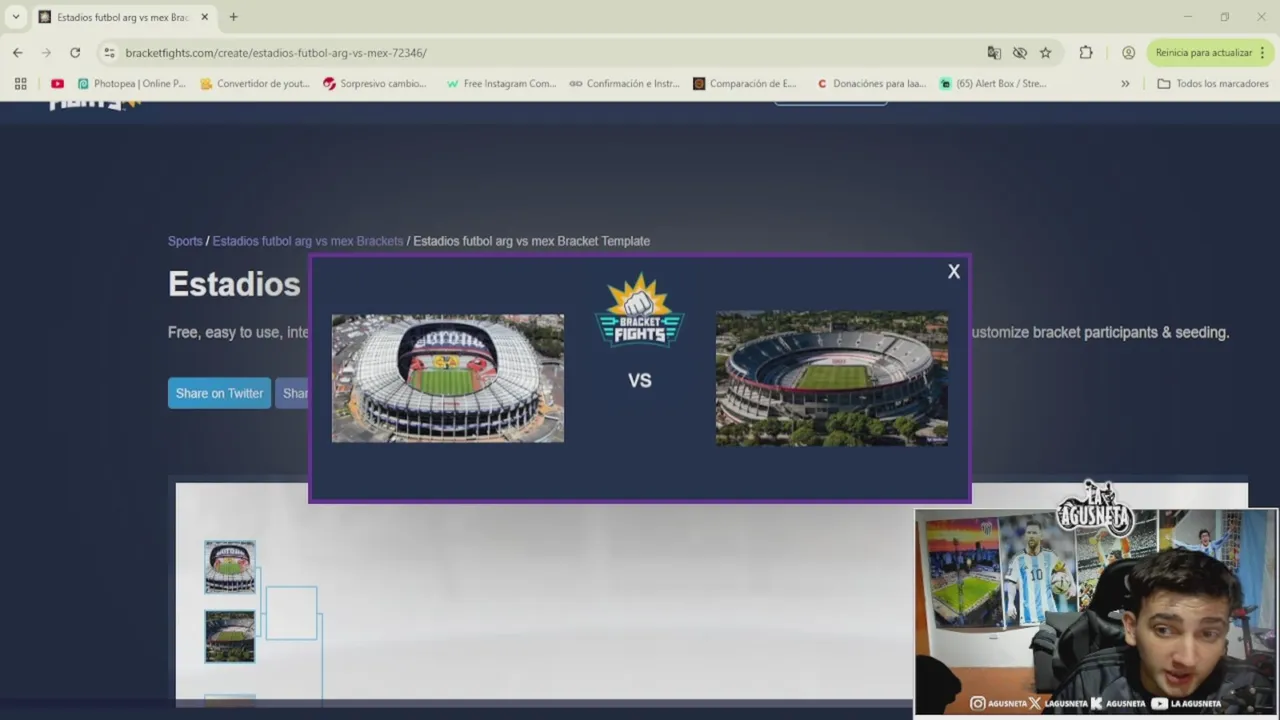Pick the Estadio Azteca stadium image

pos(448,378)
